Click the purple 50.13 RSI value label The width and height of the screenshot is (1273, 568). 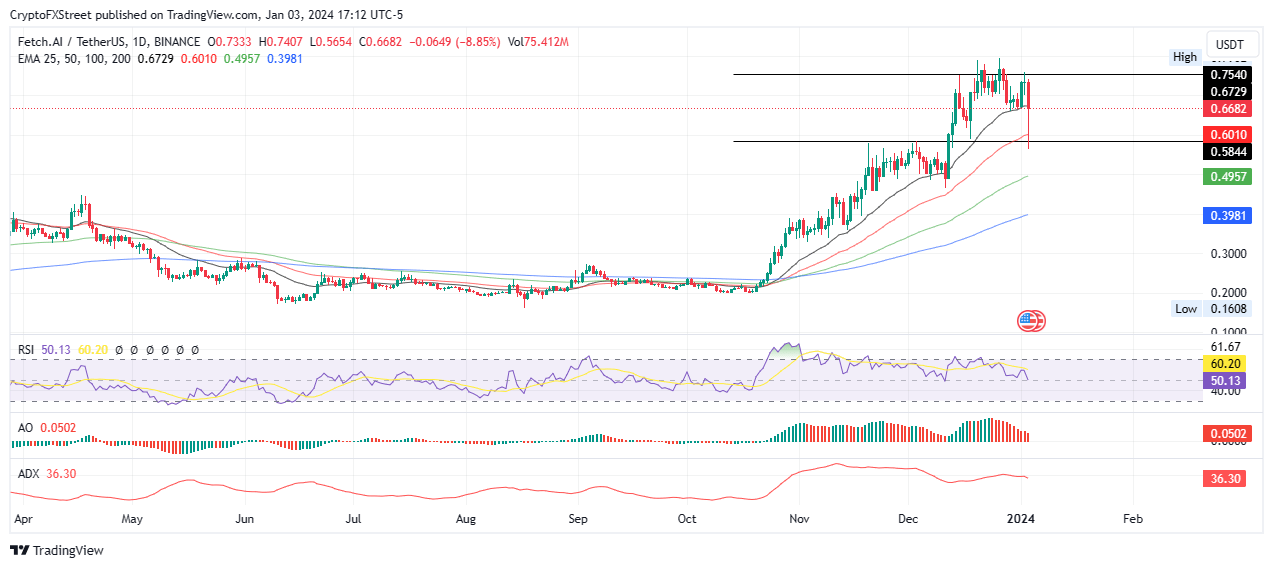[x=1226, y=381]
